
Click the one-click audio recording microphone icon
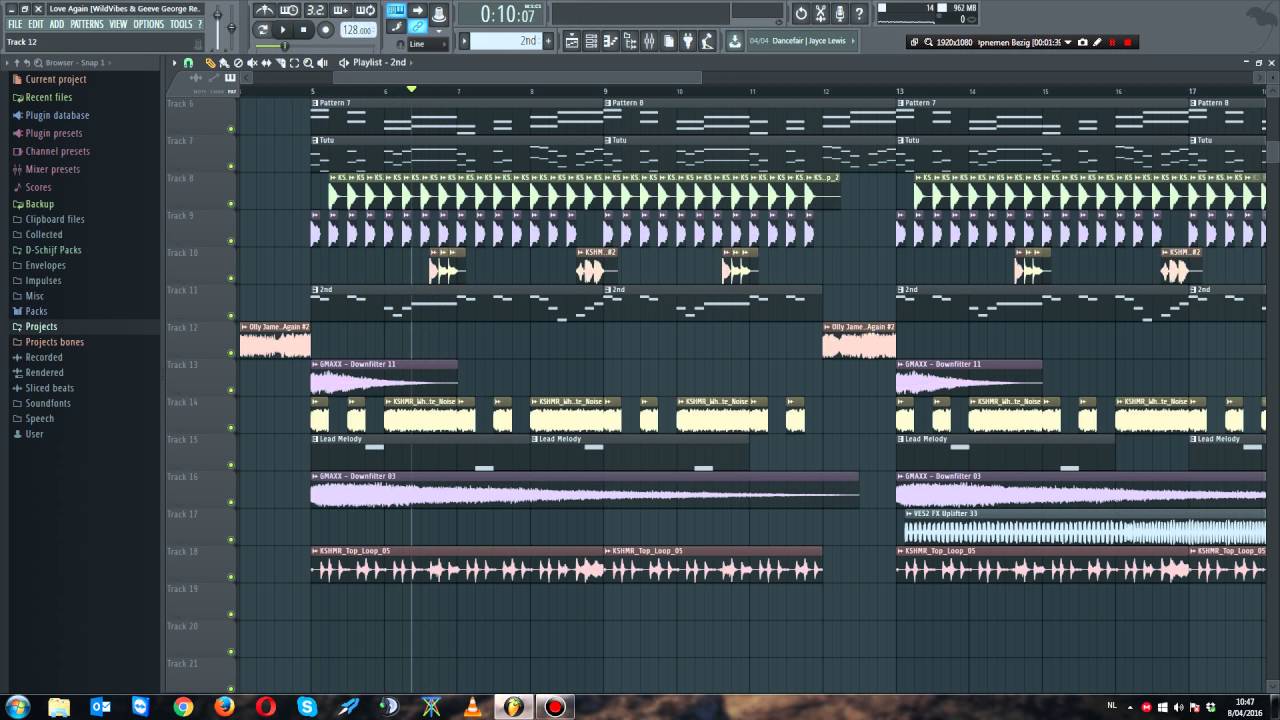coord(839,13)
